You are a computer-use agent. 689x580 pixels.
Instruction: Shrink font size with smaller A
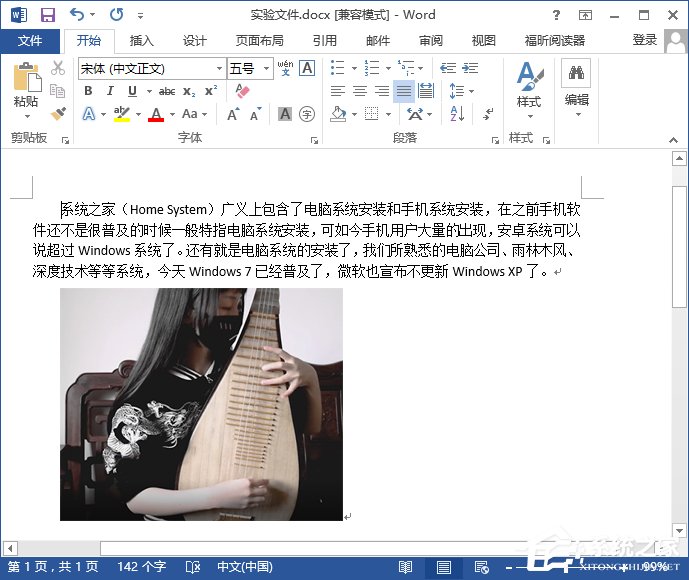click(x=255, y=114)
